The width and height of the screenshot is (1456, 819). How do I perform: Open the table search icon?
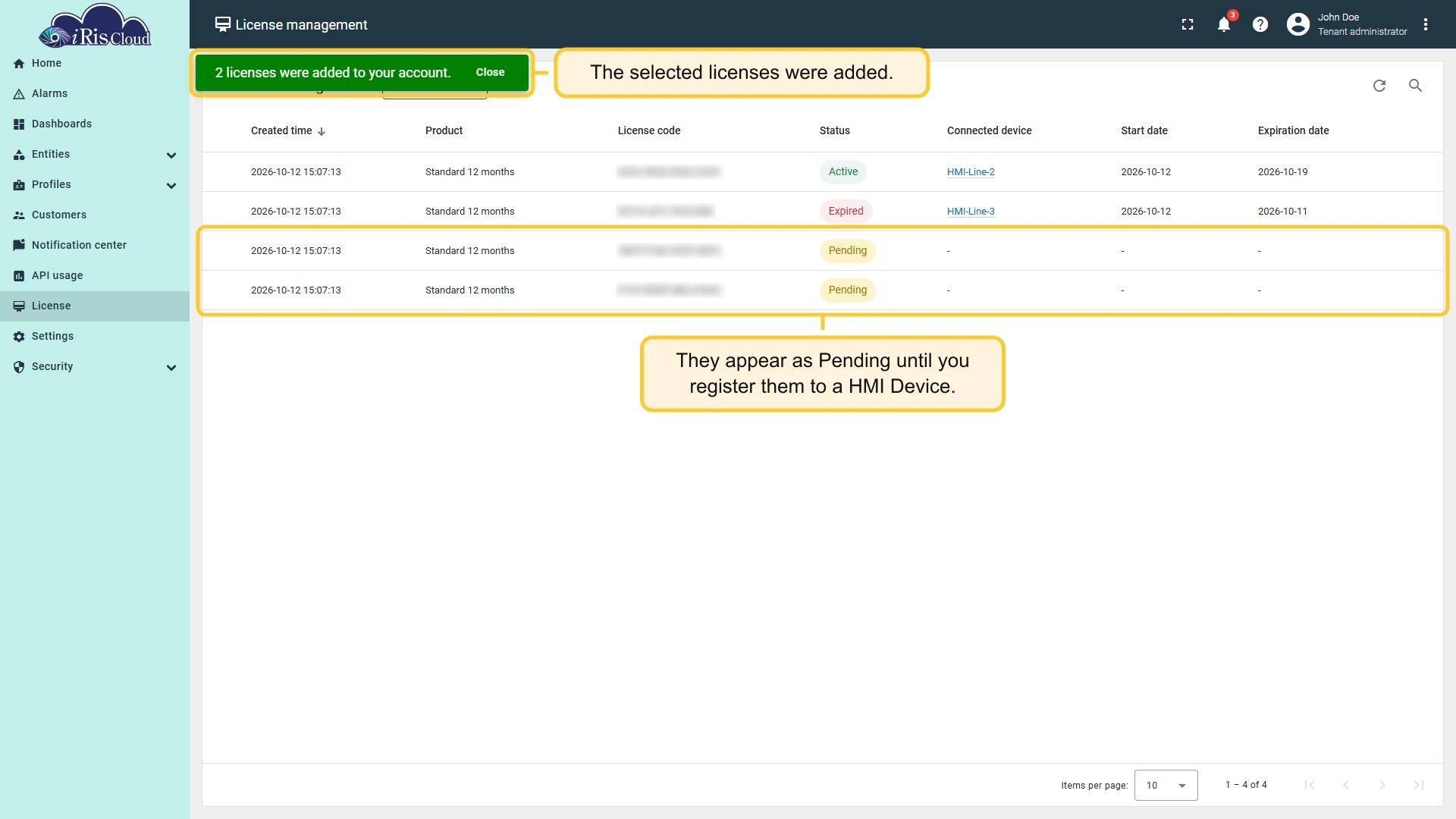tap(1416, 86)
